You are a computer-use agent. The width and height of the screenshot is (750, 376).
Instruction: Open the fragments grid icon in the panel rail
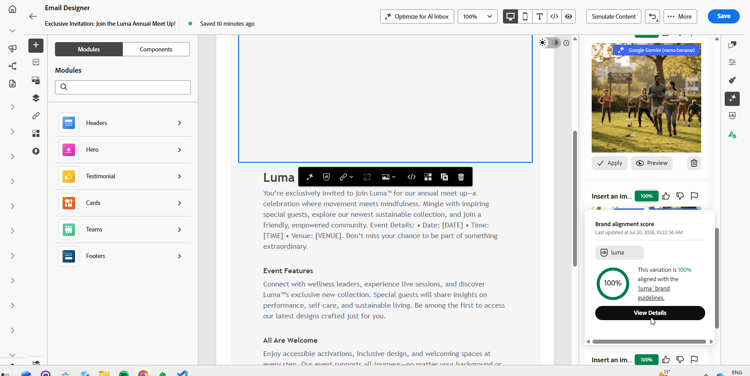[x=36, y=133]
